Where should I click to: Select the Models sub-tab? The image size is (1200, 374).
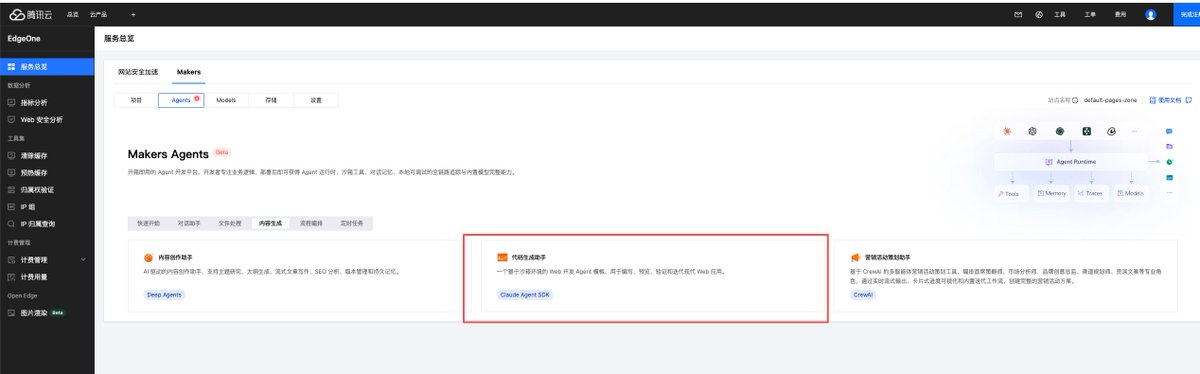tap(226, 100)
